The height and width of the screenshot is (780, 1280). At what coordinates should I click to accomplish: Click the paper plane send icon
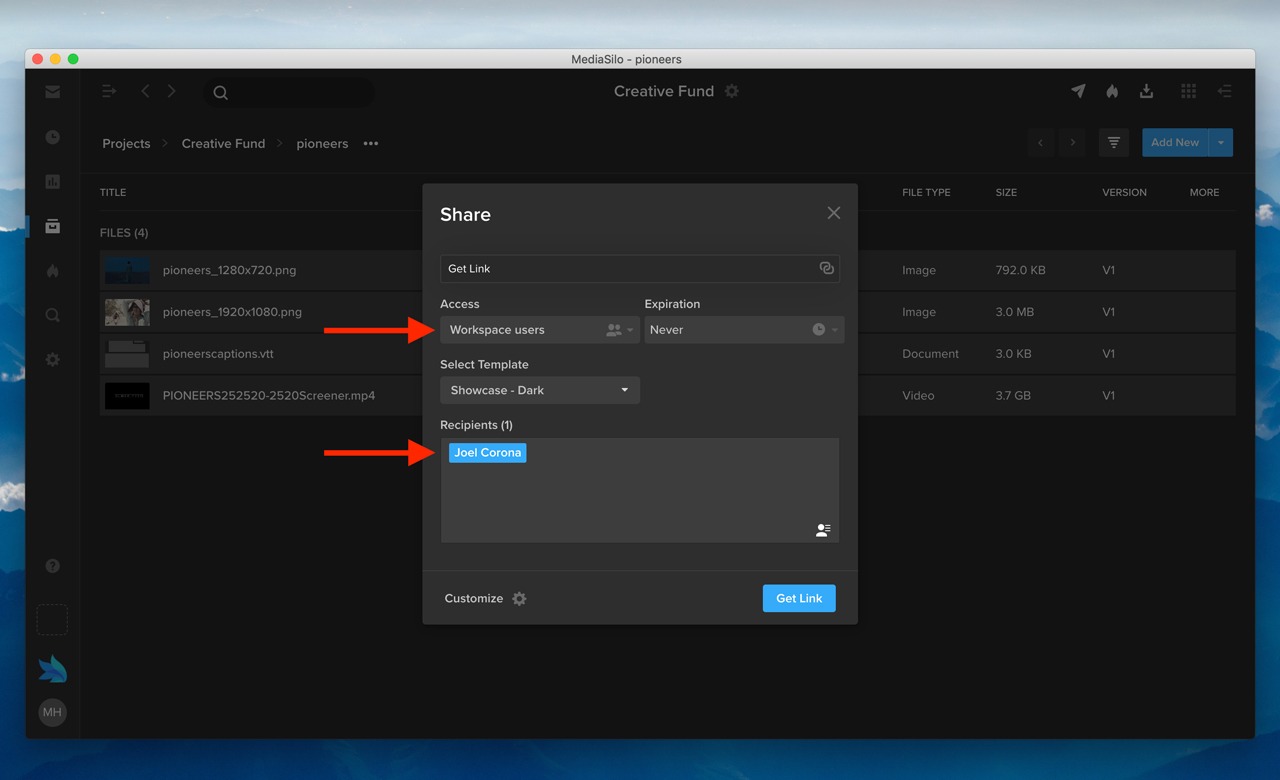tap(1078, 91)
